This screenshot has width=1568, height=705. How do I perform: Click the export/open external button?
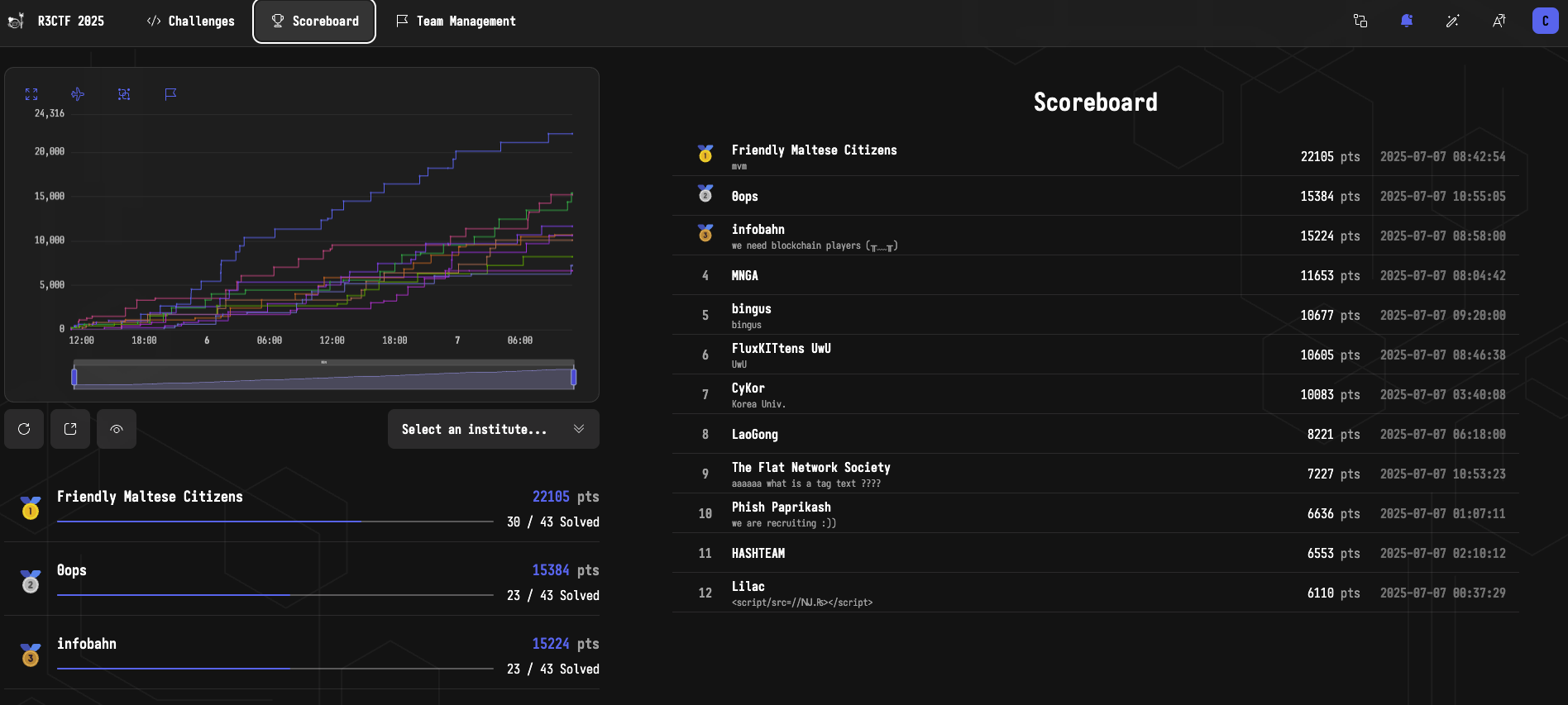tap(70, 429)
